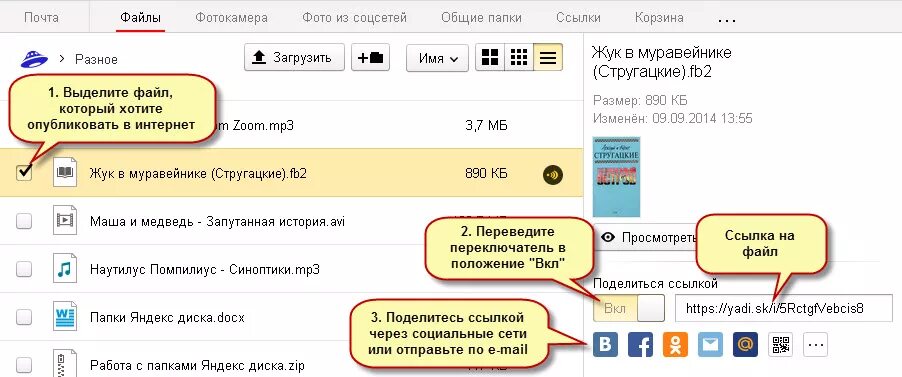Open the Yandex Disk UFO root icon
Screen dimensions: 902x377
click(x=34, y=59)
